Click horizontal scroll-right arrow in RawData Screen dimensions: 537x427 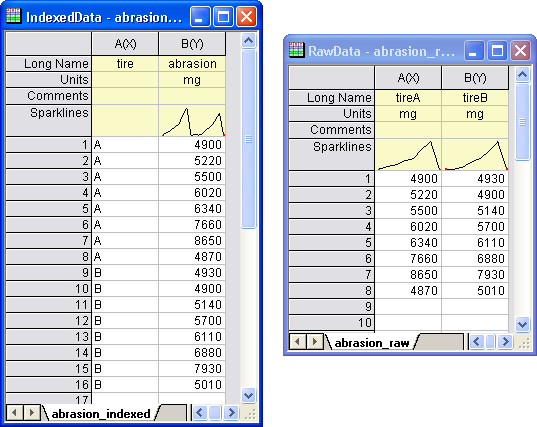(x=505, y=341)
